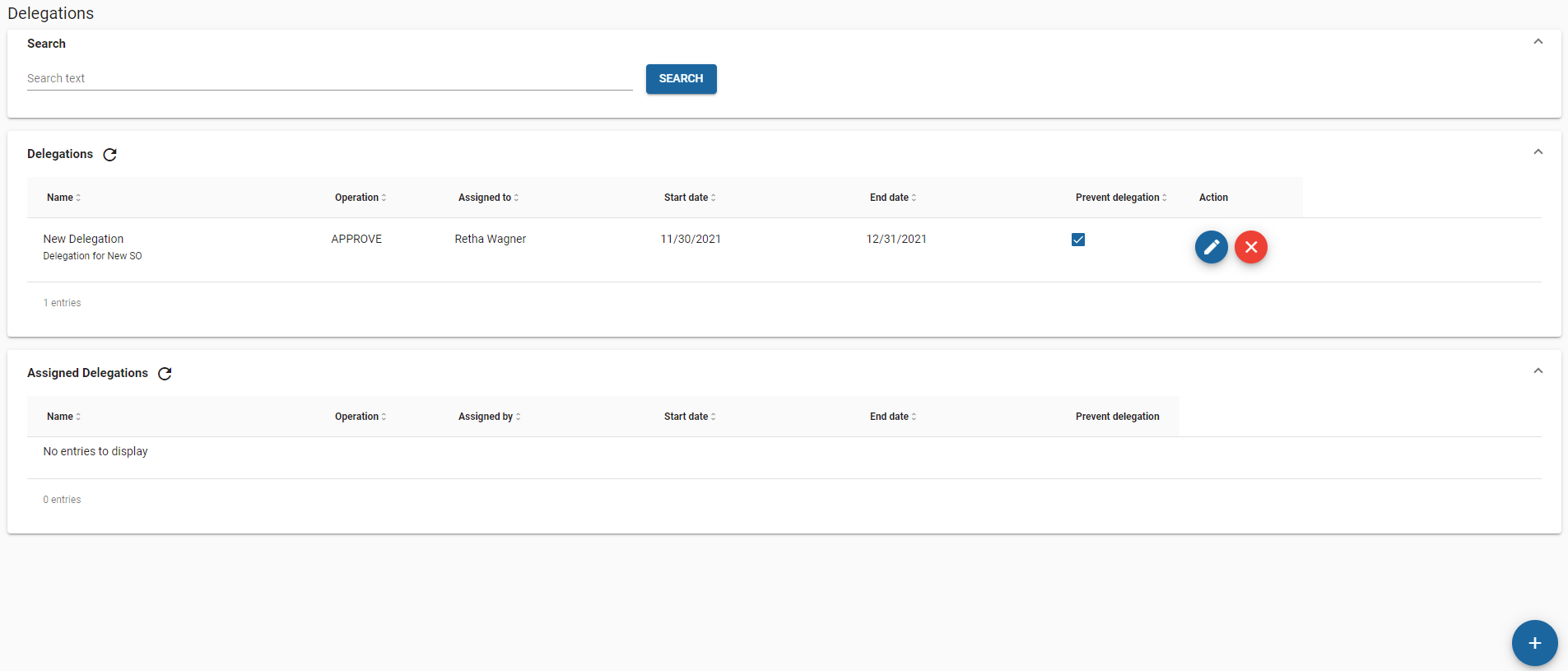The height and width of the screenshot is (671, 1568).
Task: Collapse the Delegations panel
Action: pyautogui.click(x=1538, y=152)
